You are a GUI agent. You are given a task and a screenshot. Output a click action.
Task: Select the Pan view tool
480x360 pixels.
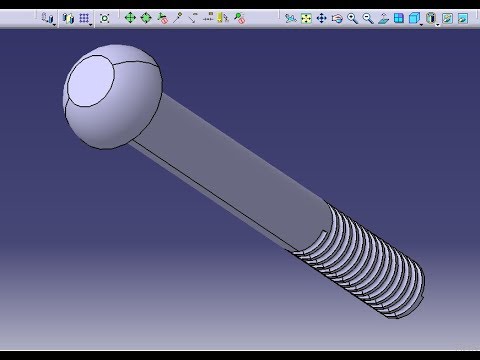pyautogui.click(x=321, y=18)
